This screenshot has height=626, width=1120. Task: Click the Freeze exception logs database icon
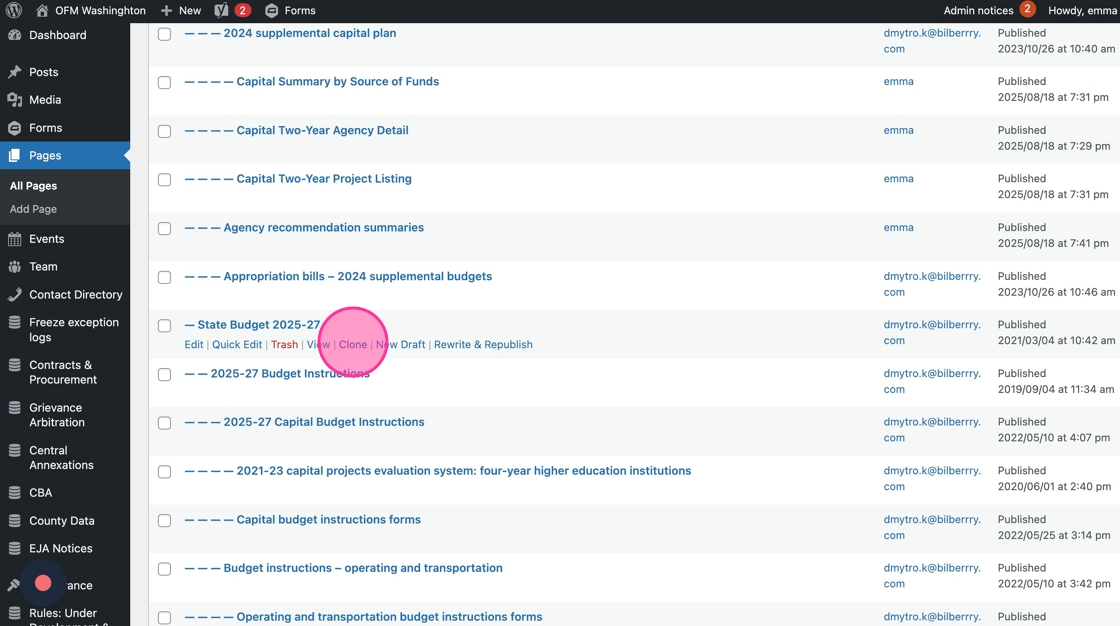(x=14, y=322)
